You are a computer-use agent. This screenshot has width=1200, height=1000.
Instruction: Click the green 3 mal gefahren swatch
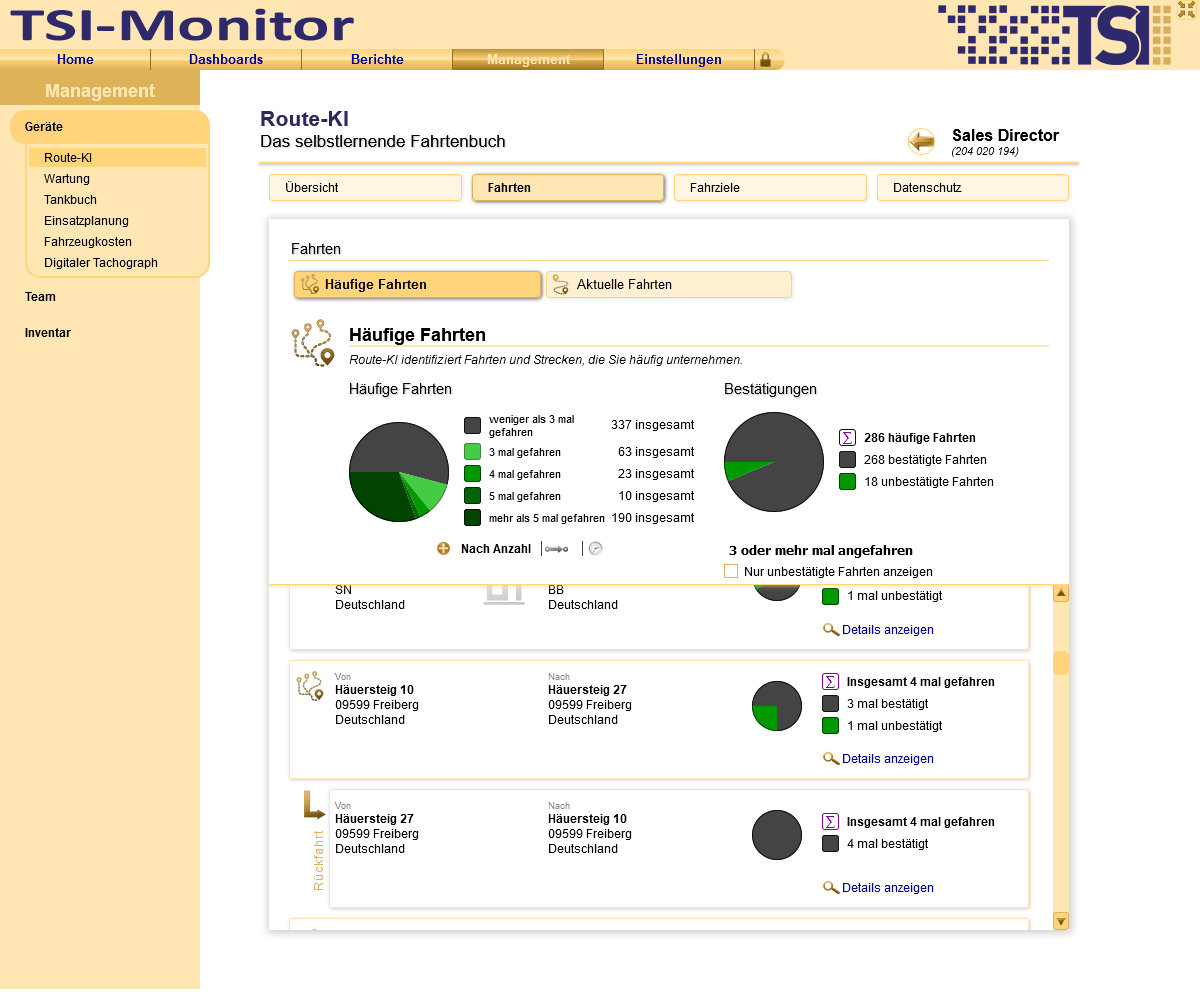coord(472,452)
